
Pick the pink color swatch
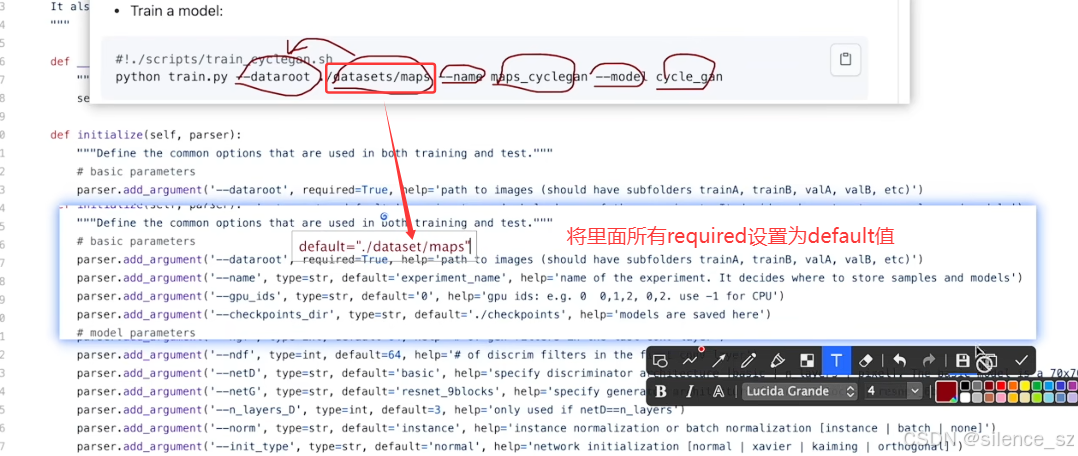(x=1001, y=398)
